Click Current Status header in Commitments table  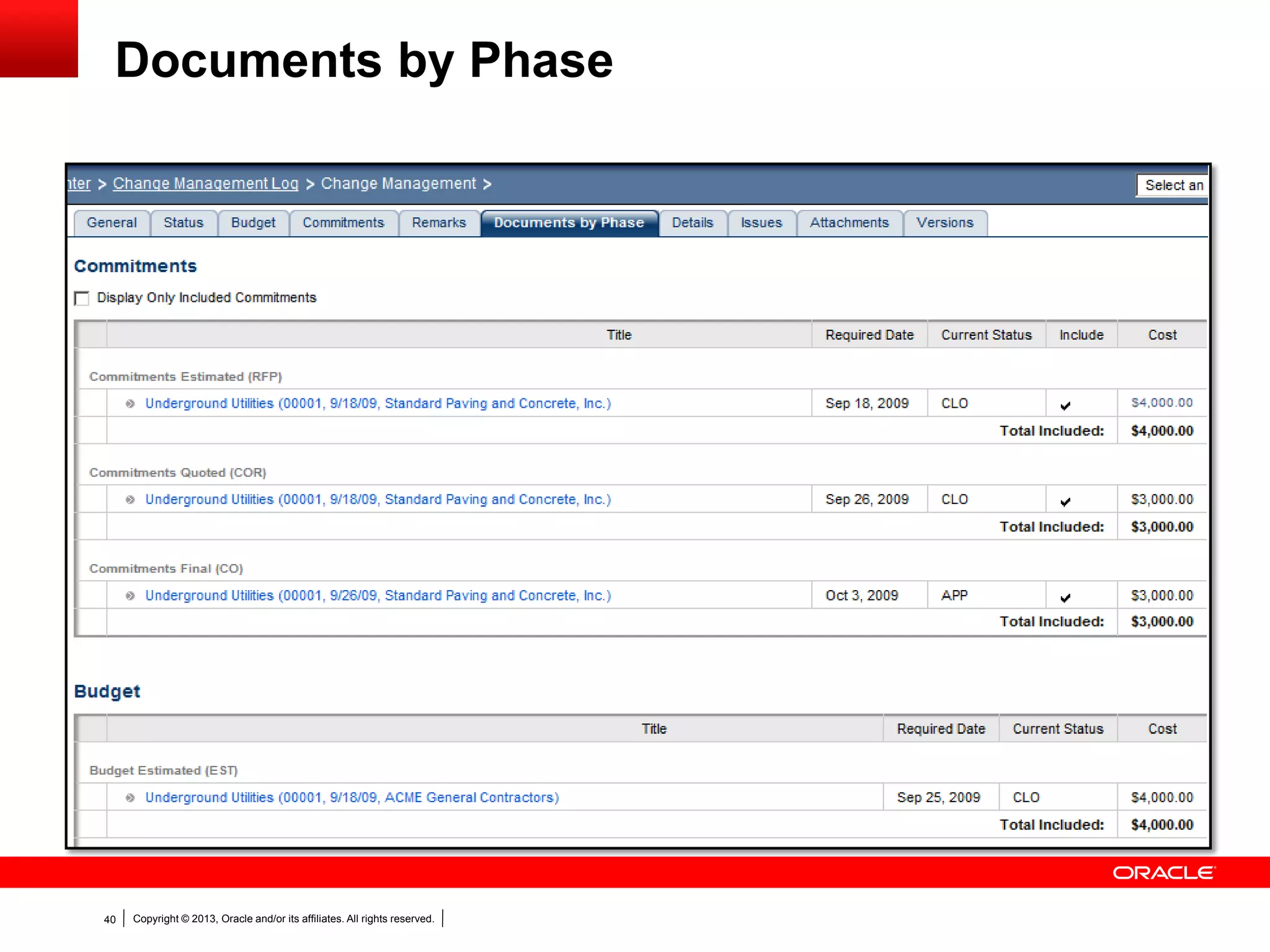click(987, 335)
